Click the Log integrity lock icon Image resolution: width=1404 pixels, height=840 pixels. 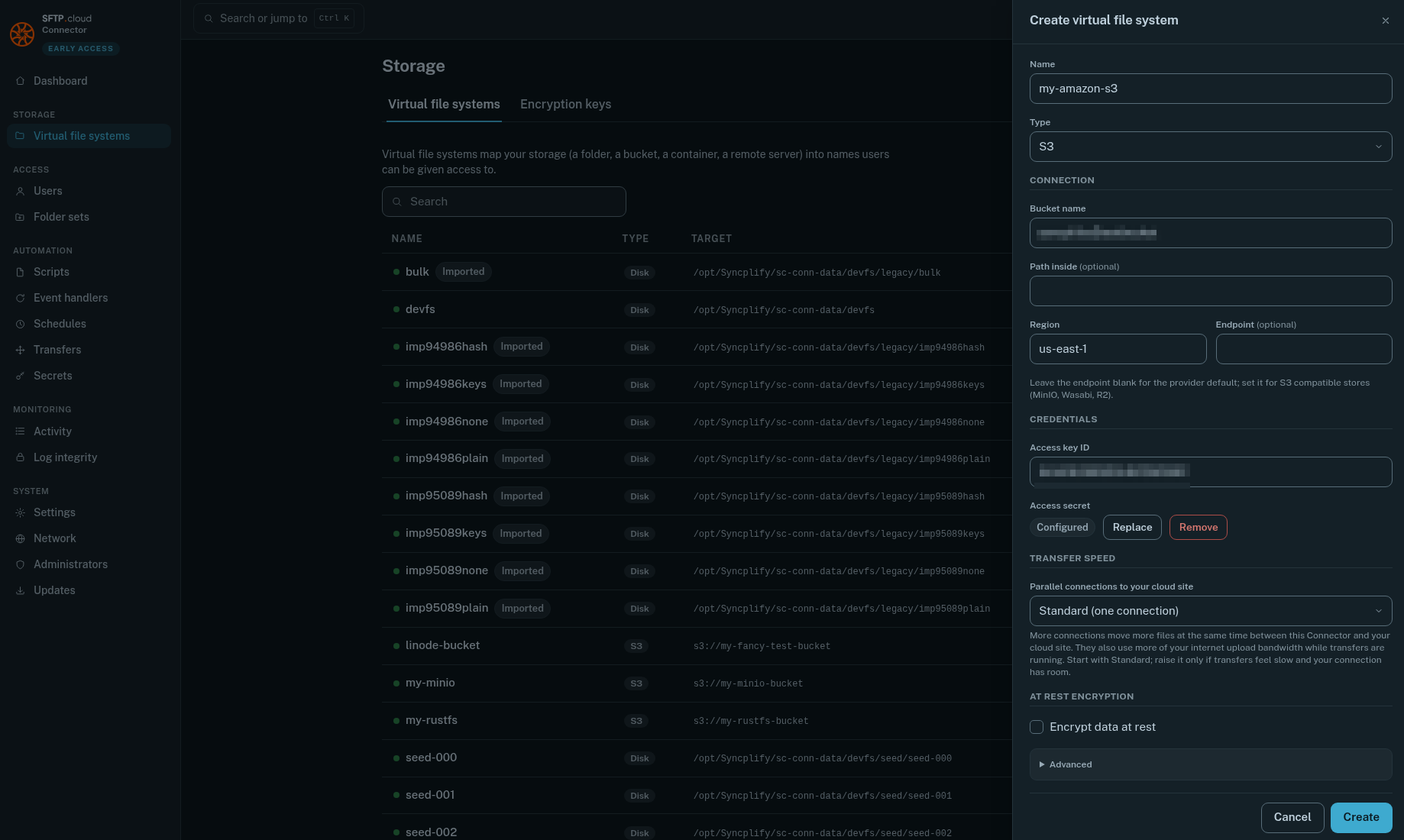tap(20, 457)
